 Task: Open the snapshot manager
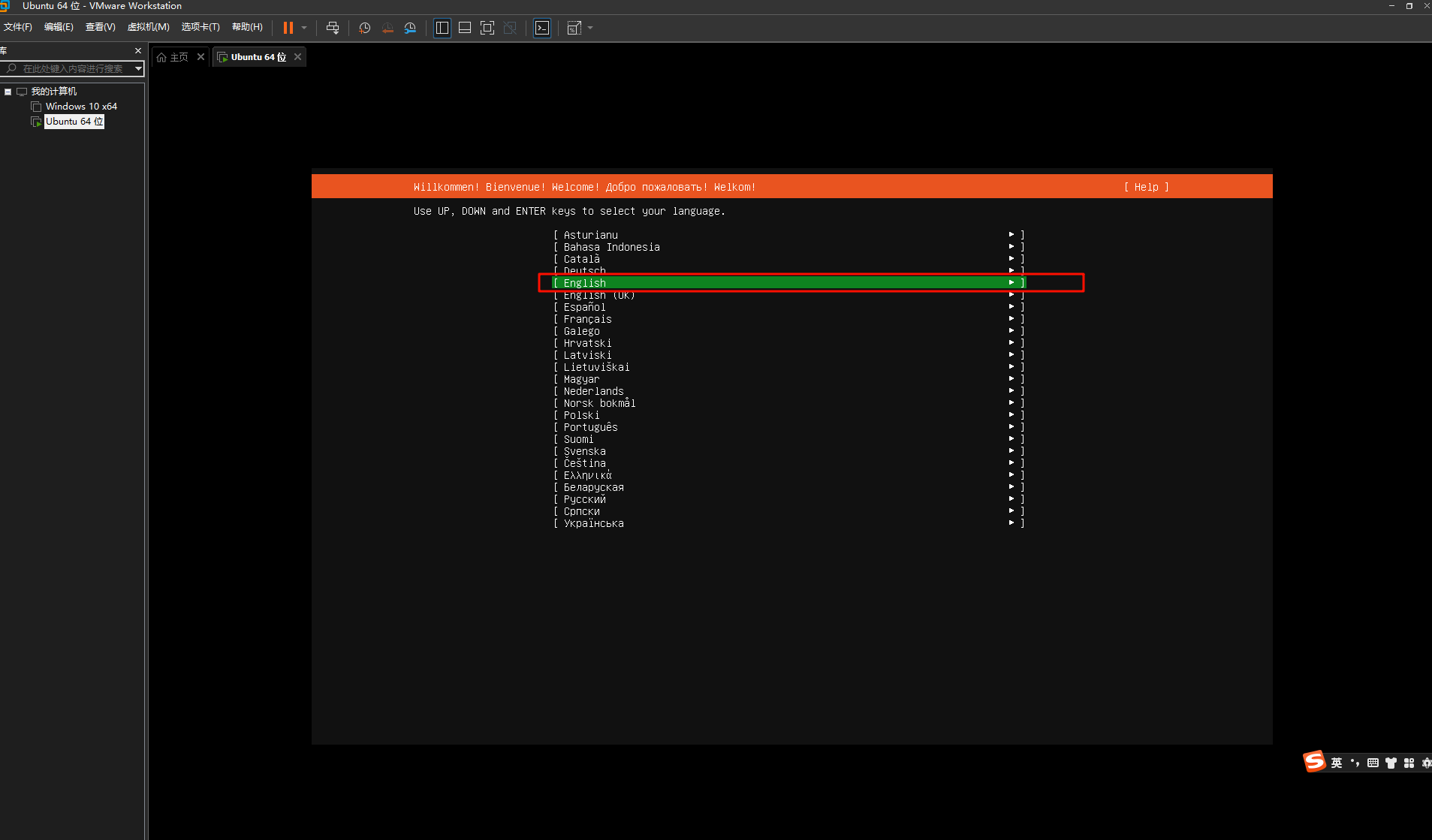tap(411, 28)
